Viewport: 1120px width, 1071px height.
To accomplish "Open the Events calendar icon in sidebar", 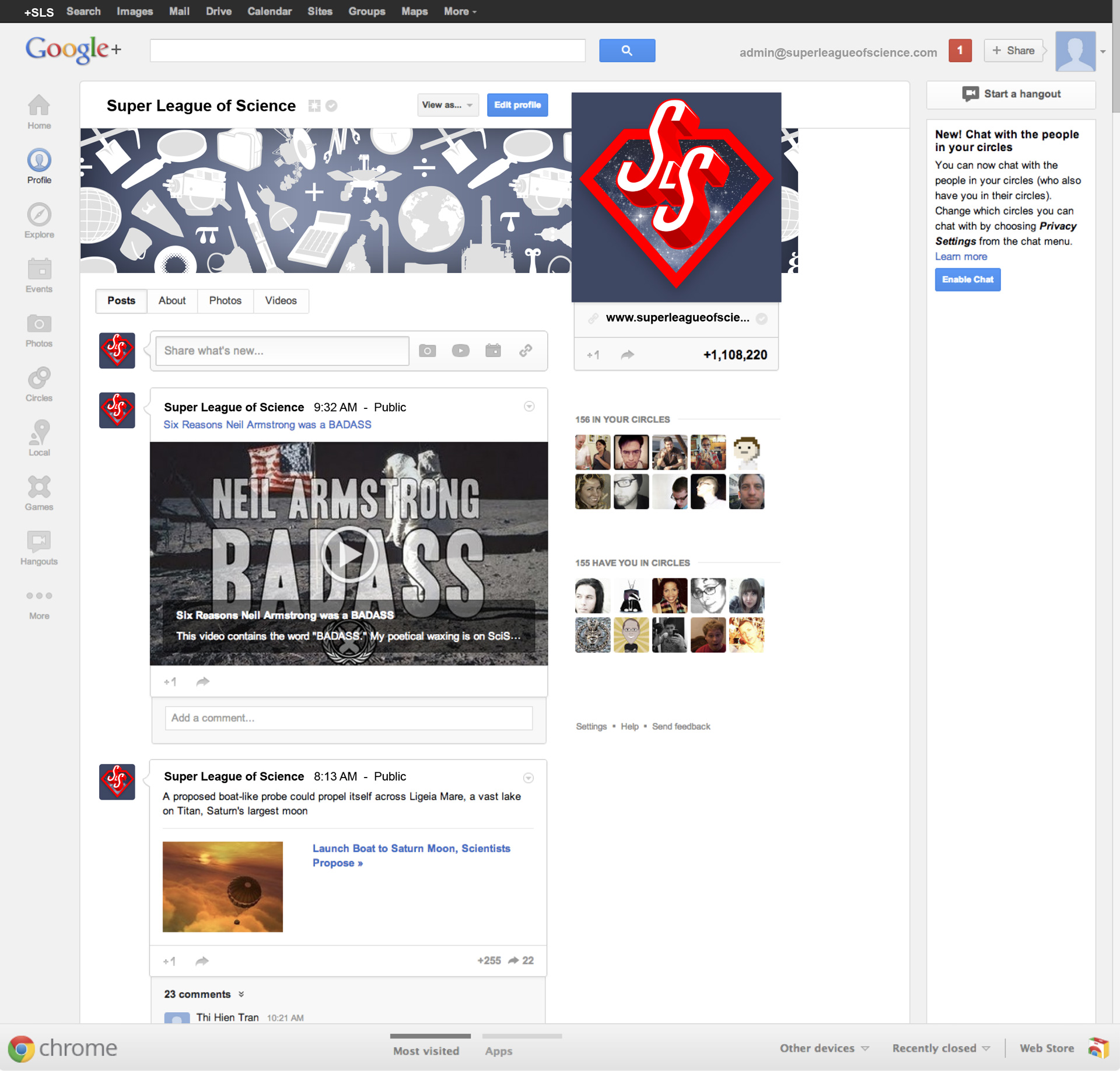I will tap(39, 275).
